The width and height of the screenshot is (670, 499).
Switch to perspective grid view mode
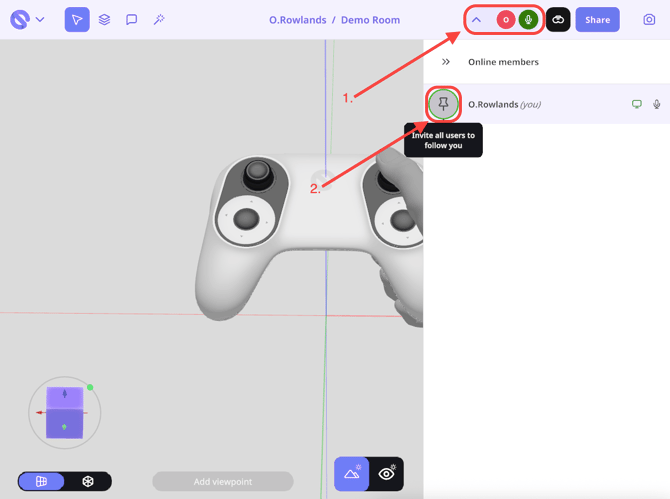click(41, 481)
